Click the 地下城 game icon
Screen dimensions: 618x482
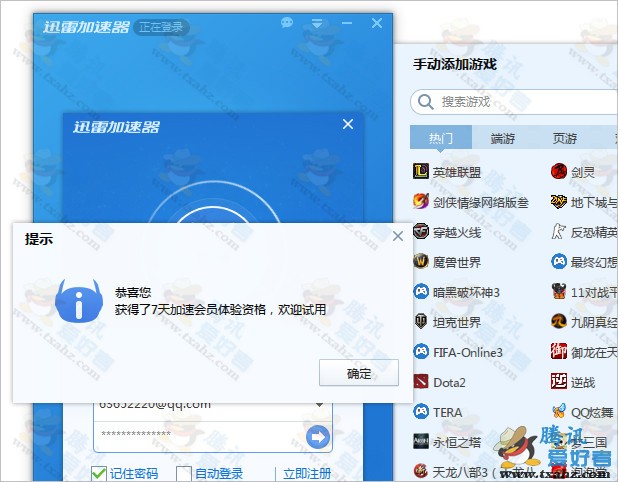tap(558, 201)
